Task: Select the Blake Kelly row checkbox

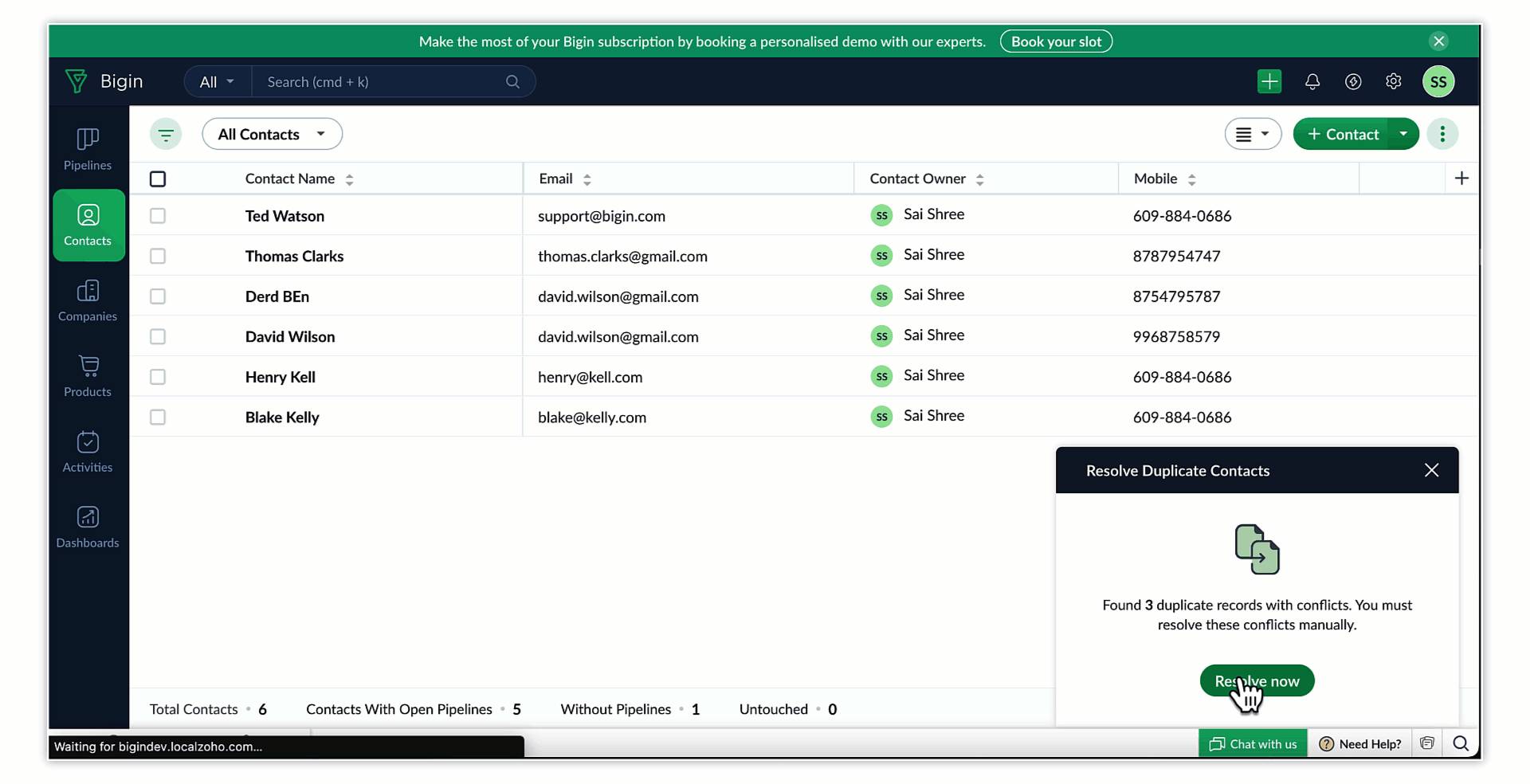Action: pyautogui.click(x=158, y=417)
